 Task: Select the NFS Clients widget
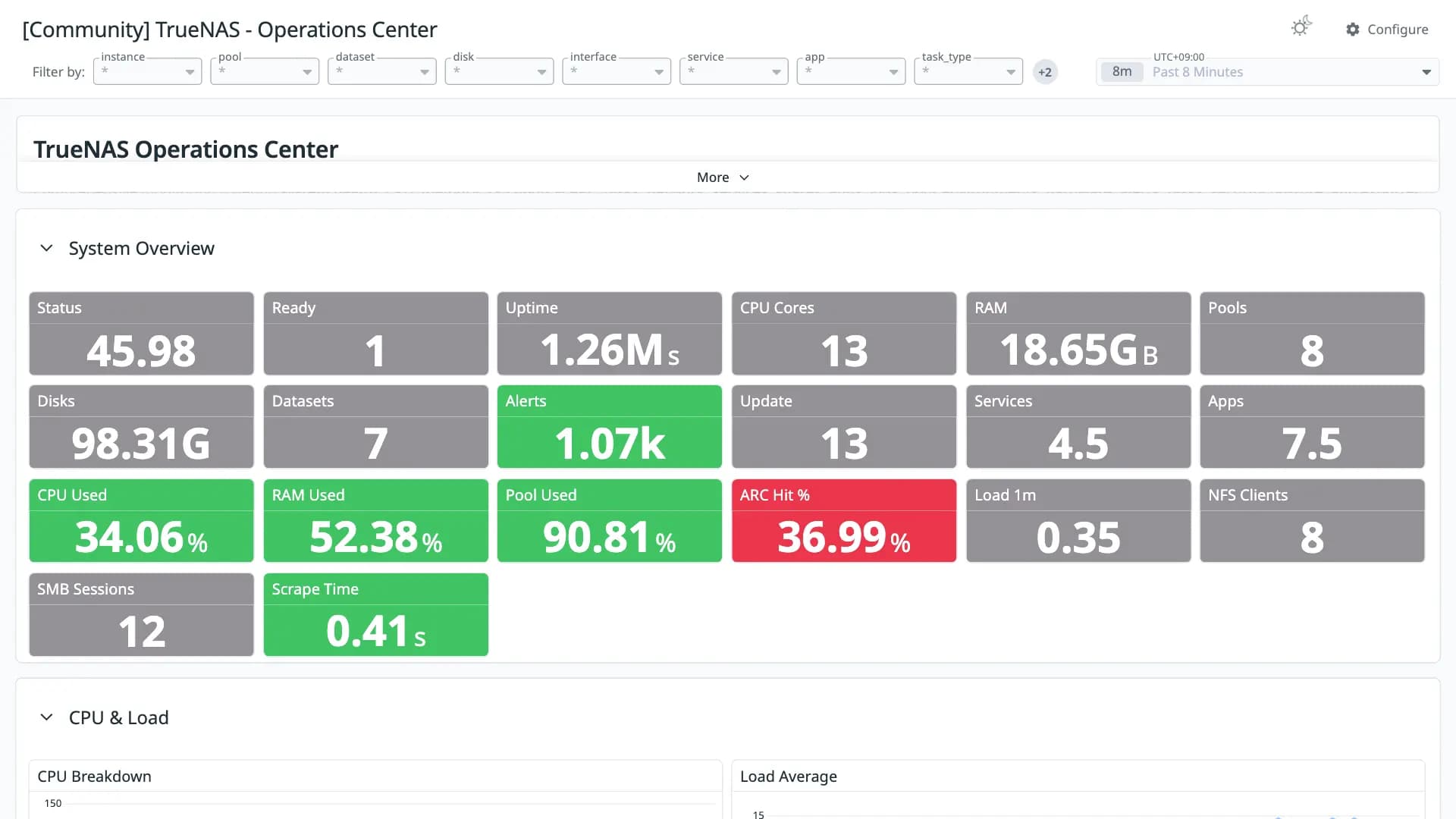coord(1312,521)
